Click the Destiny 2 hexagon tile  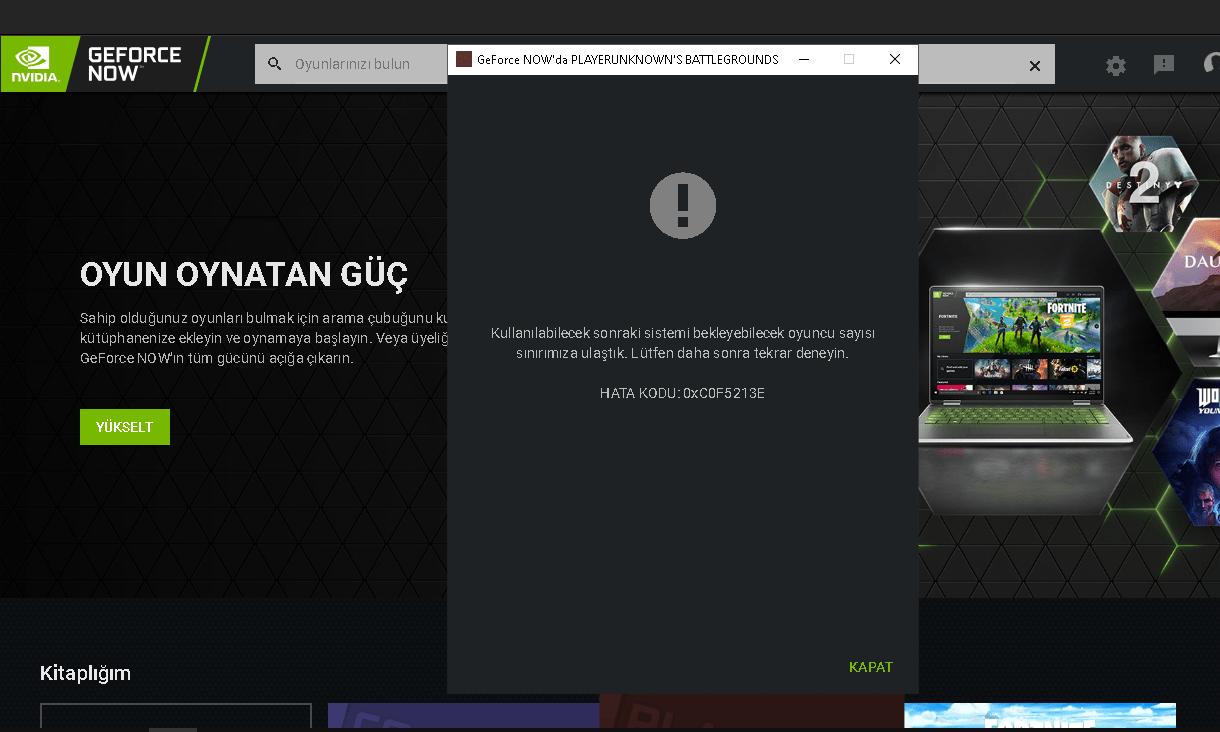[1142, 184]
